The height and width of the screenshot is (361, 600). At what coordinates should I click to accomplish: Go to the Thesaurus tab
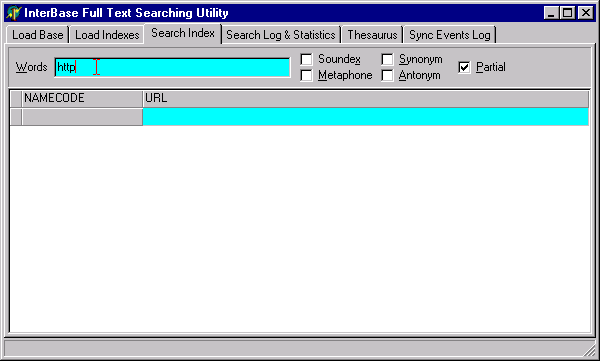click(x=372, y=35)
